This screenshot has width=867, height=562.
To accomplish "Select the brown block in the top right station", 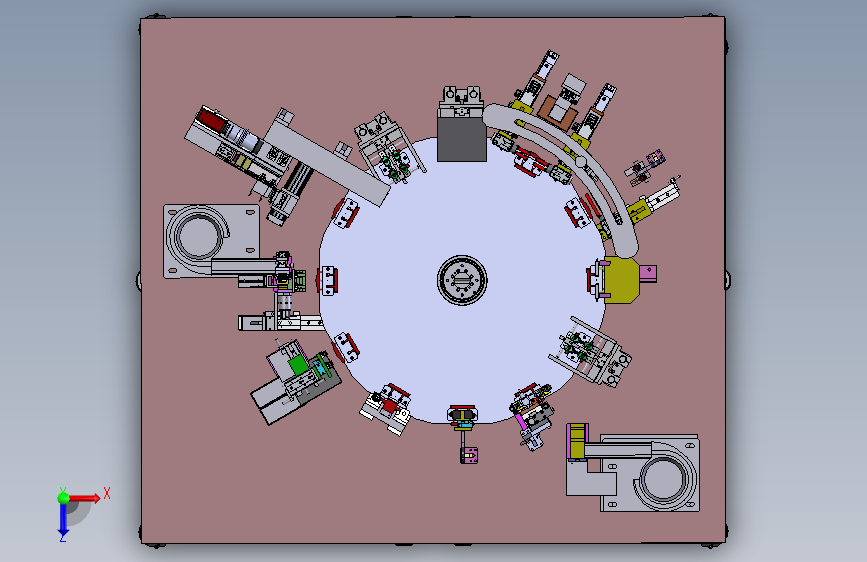I will 557,112.
